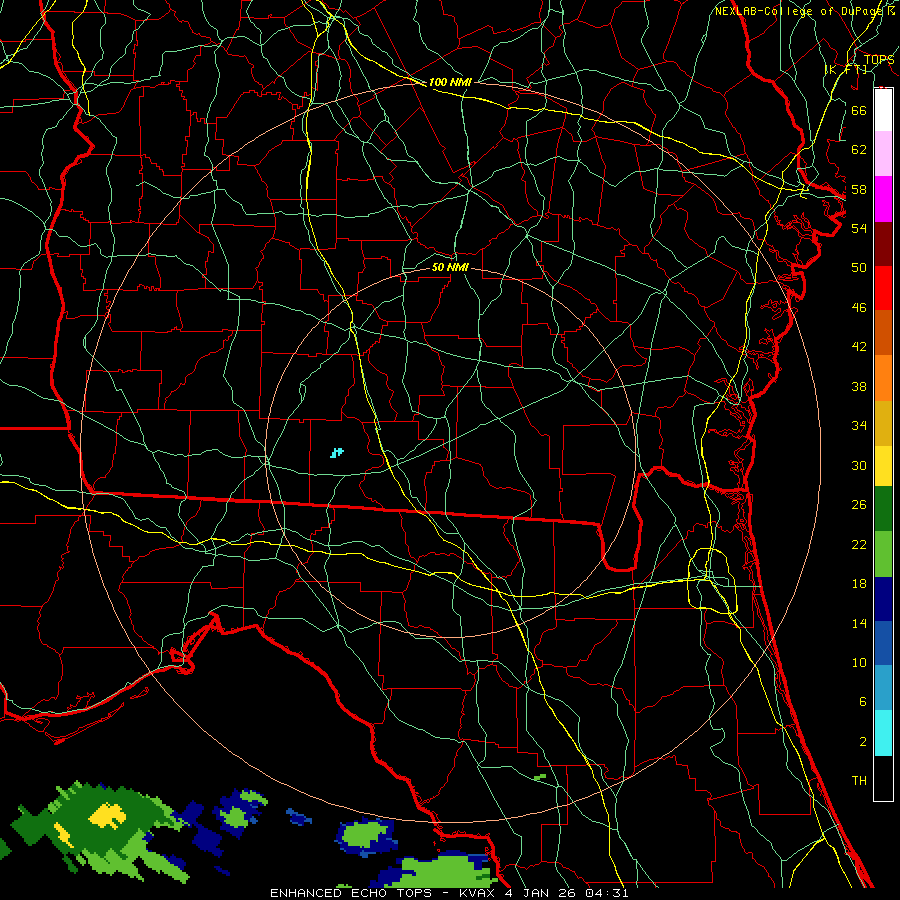Click the small cyan echo near map center
900x900 pixels.
tap(337, 453)
